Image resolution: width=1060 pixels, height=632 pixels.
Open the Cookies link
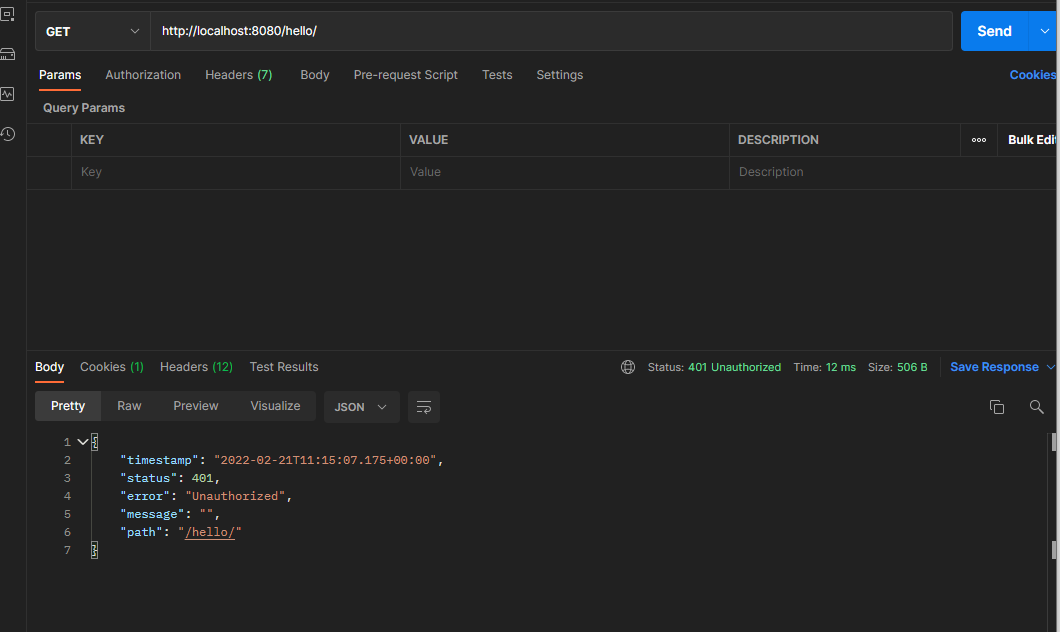[x=1032, y=75]
